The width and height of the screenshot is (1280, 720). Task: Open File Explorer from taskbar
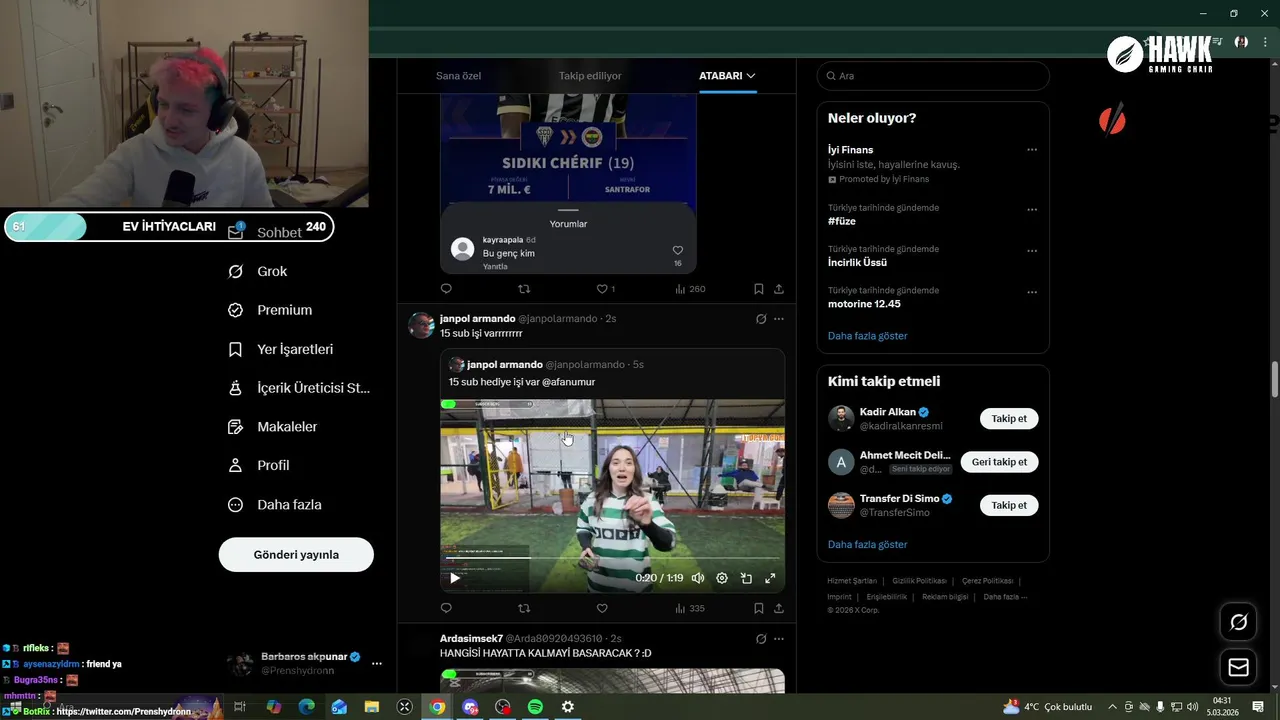pos(372,707)
